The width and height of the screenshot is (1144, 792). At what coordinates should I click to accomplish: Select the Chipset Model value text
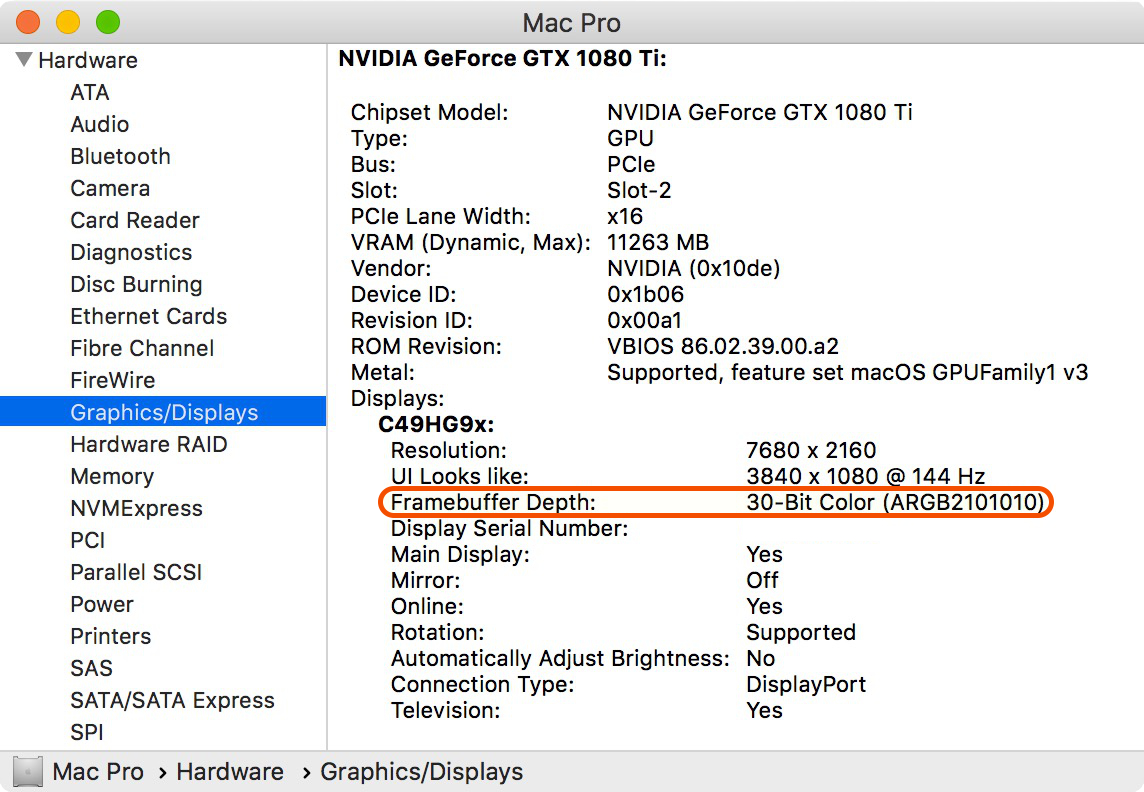pyautogui.click(x=760, y=112)
